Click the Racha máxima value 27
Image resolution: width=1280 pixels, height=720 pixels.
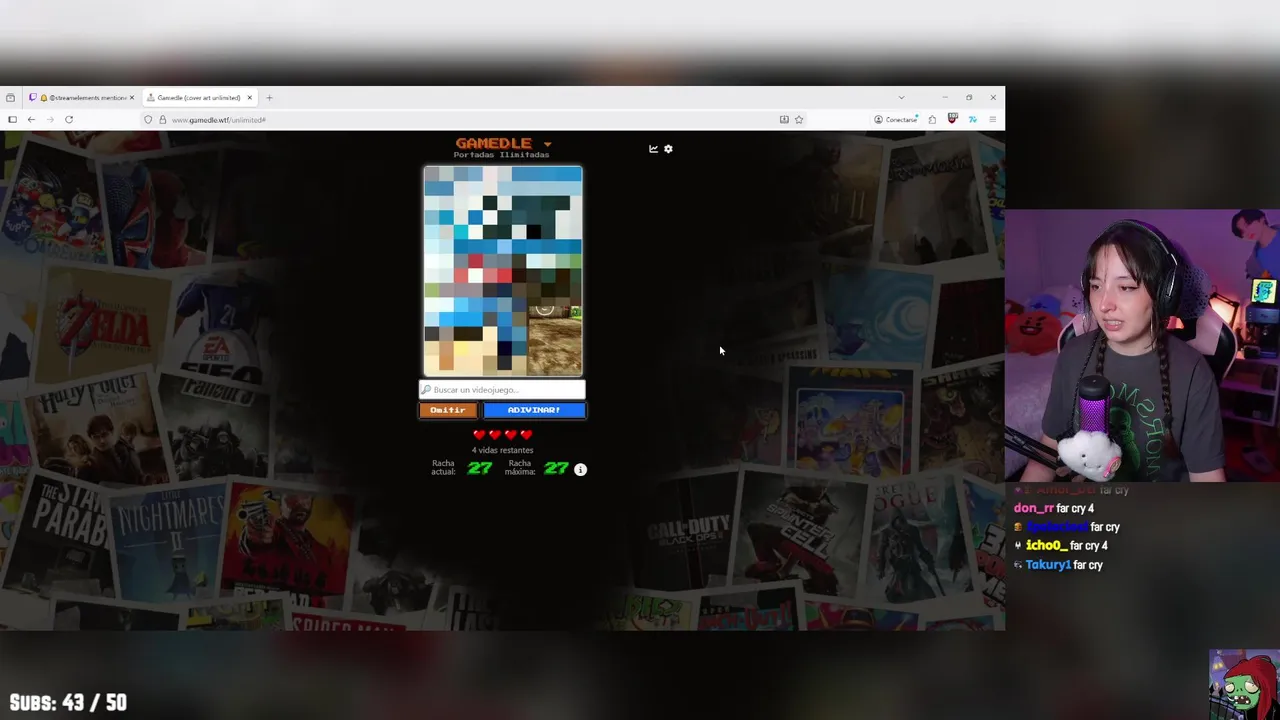tap(556, 468)
